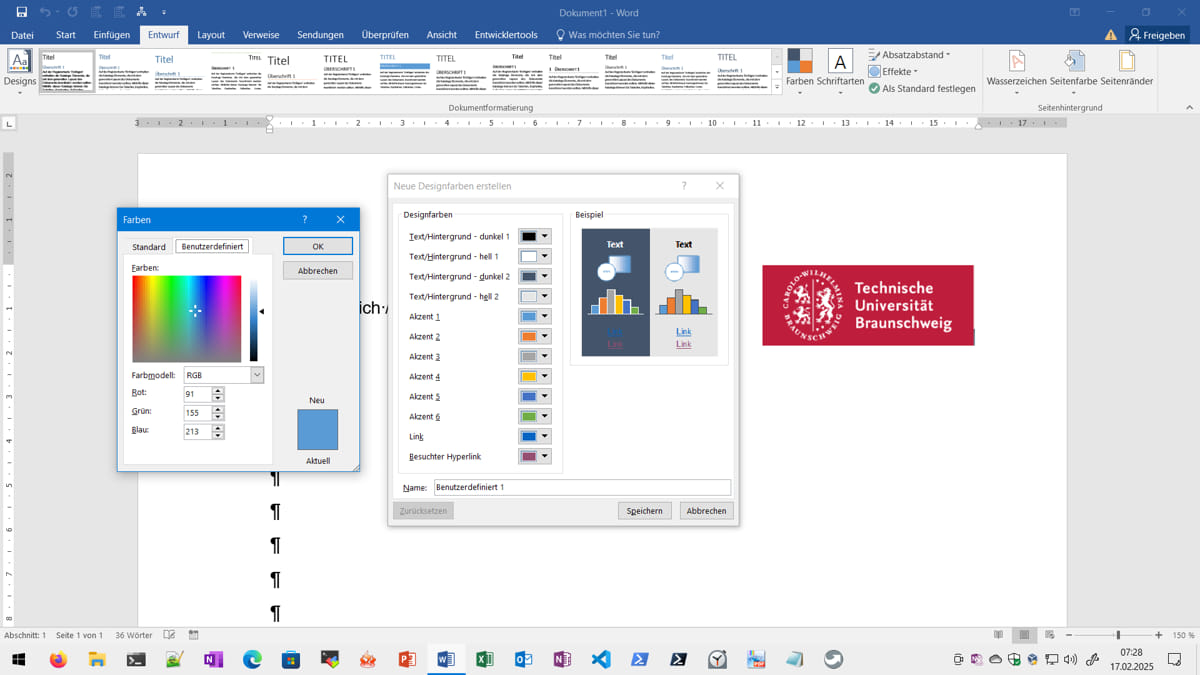The image size is (1200, 675).
Task: Confirm color with the OK button
Action: click(x=318, y=246)
